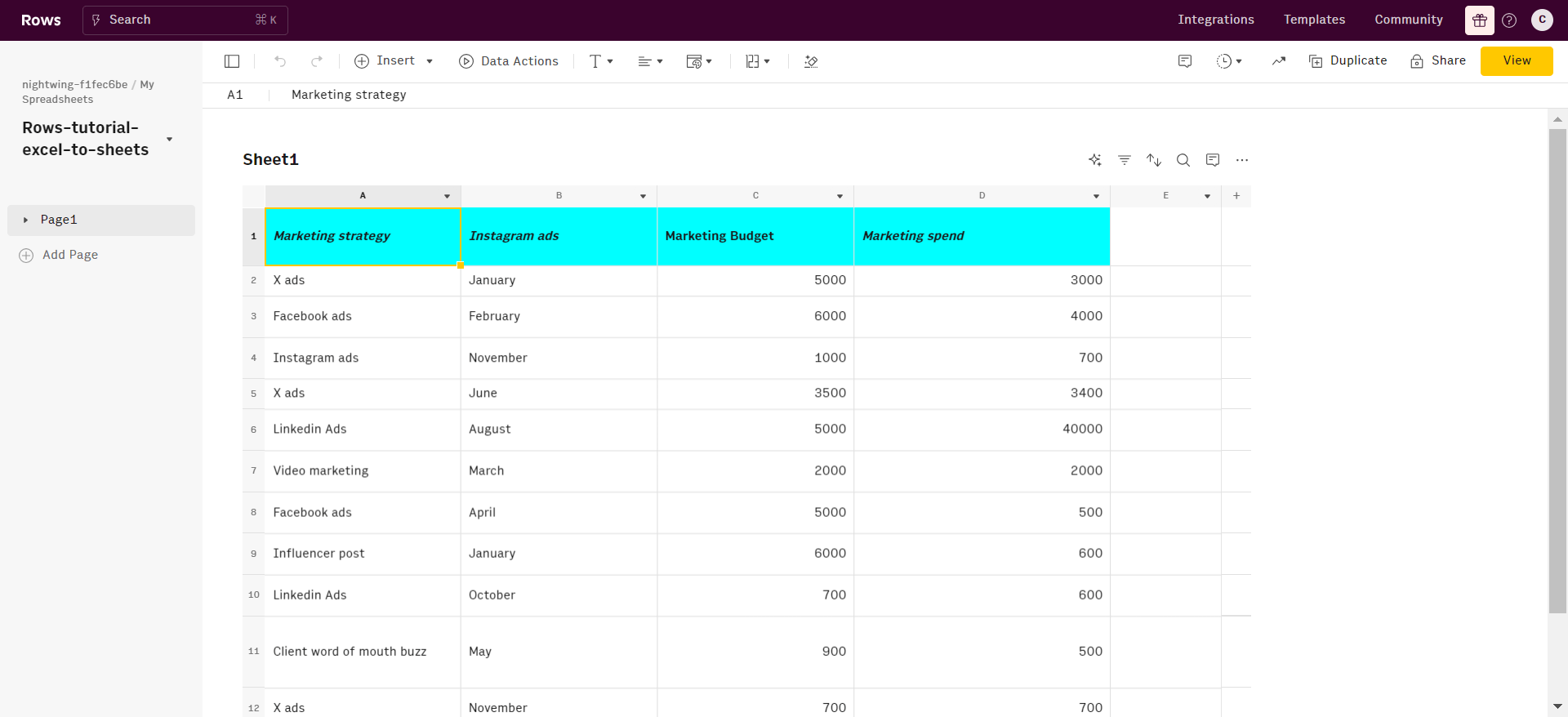
Task: Click the vertical scrollbar thumb
Action: point(1557,370)
